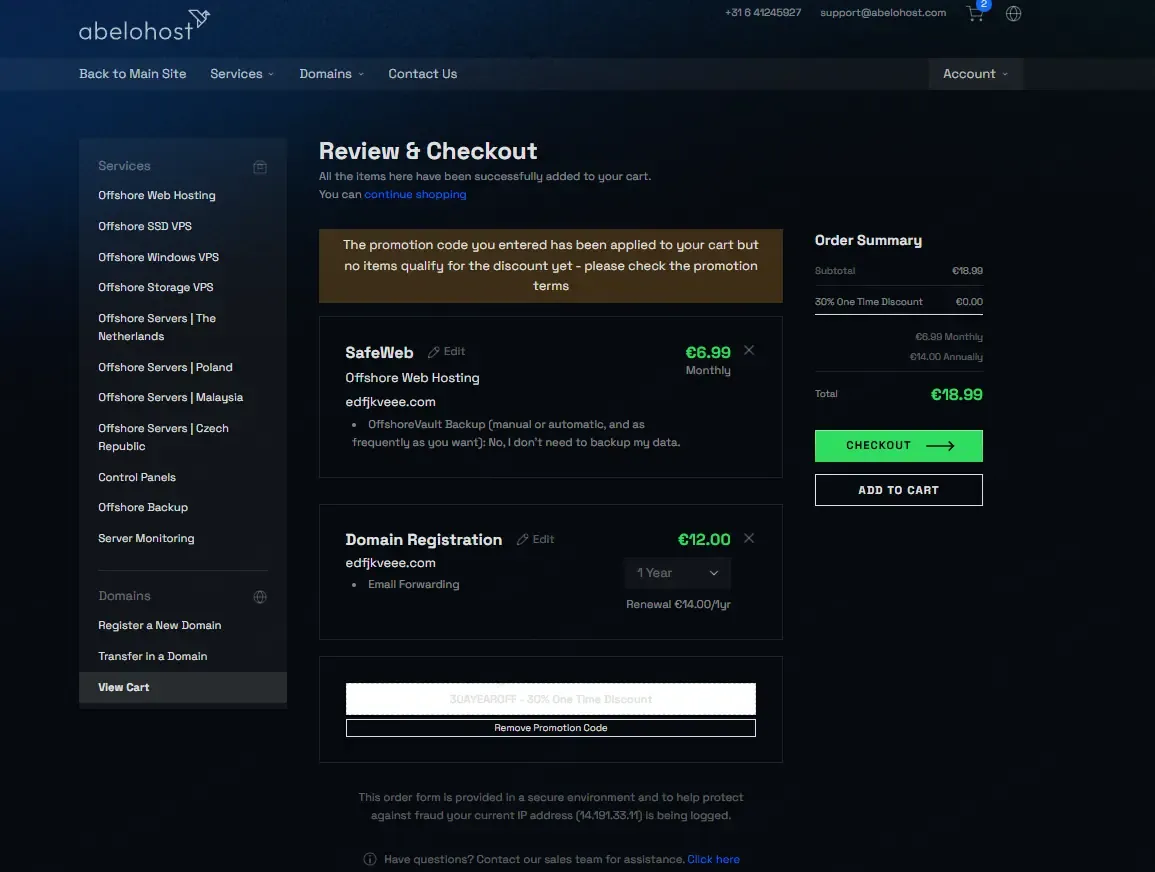Select Transfer in a Domain
Image resolution: width=1155 pixels, height=872 pixels.
pos(152,656)
